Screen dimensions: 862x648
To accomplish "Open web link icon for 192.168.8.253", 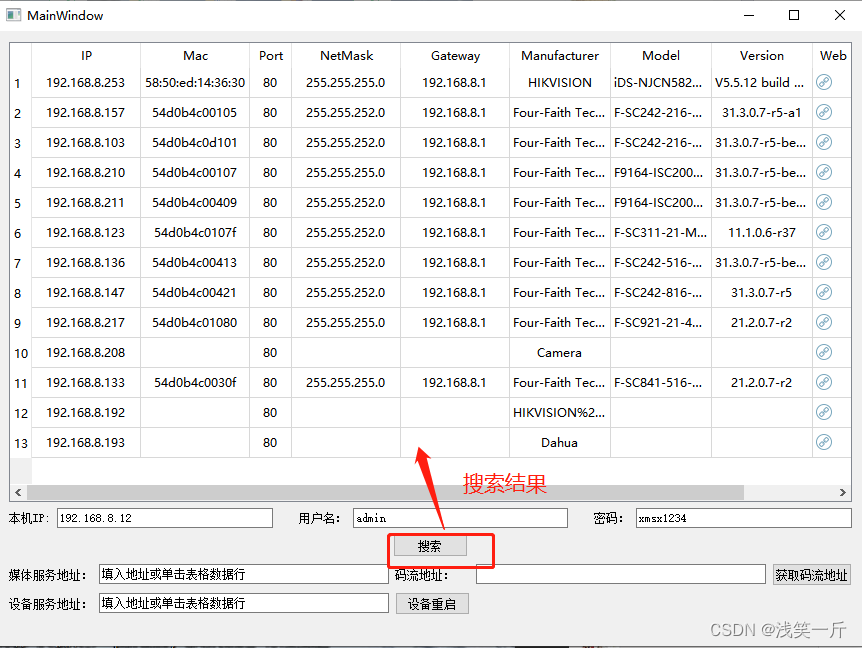I will click(824, 82).
